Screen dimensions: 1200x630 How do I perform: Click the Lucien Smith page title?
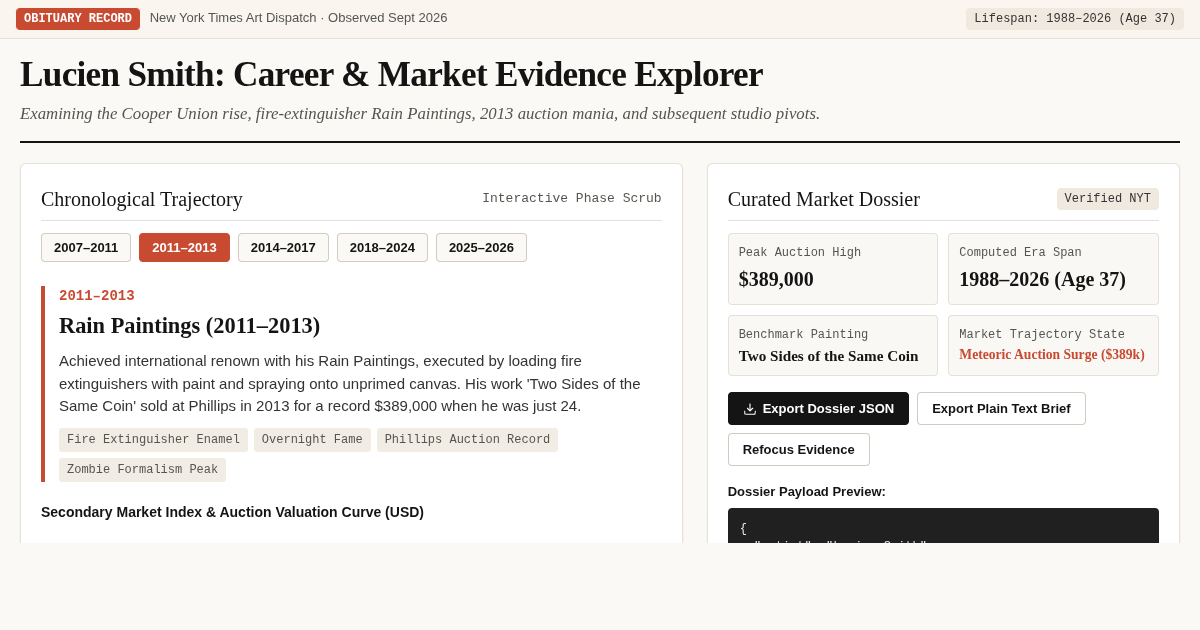pyautogui.click(x=391, y=74)
